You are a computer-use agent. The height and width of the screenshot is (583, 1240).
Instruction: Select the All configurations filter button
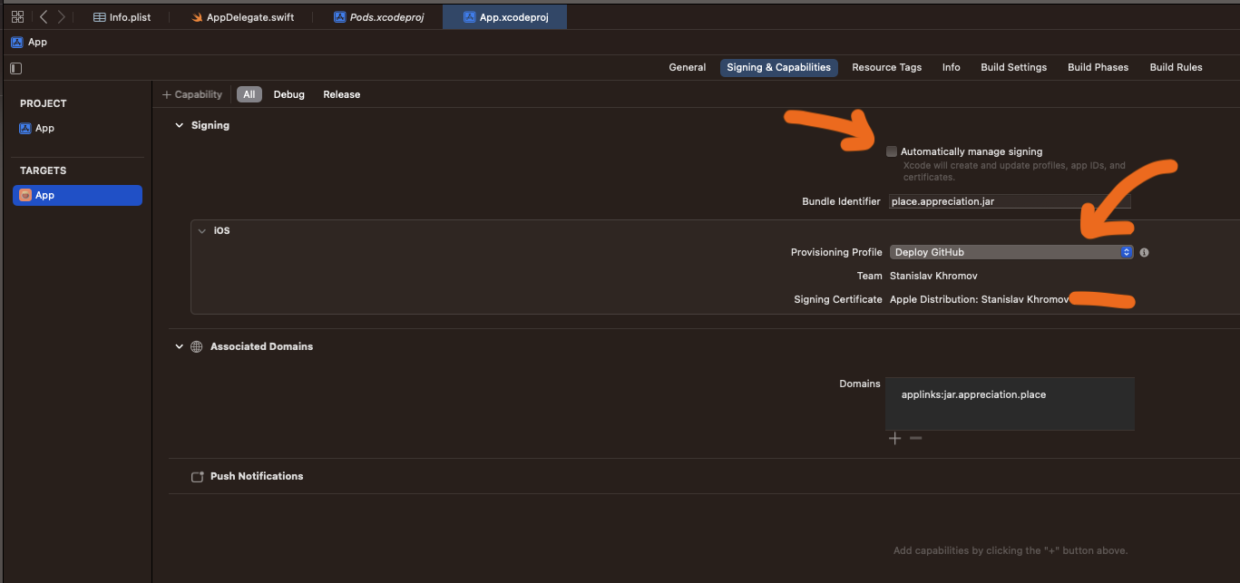pyautogui.click(x=249, y=95)
